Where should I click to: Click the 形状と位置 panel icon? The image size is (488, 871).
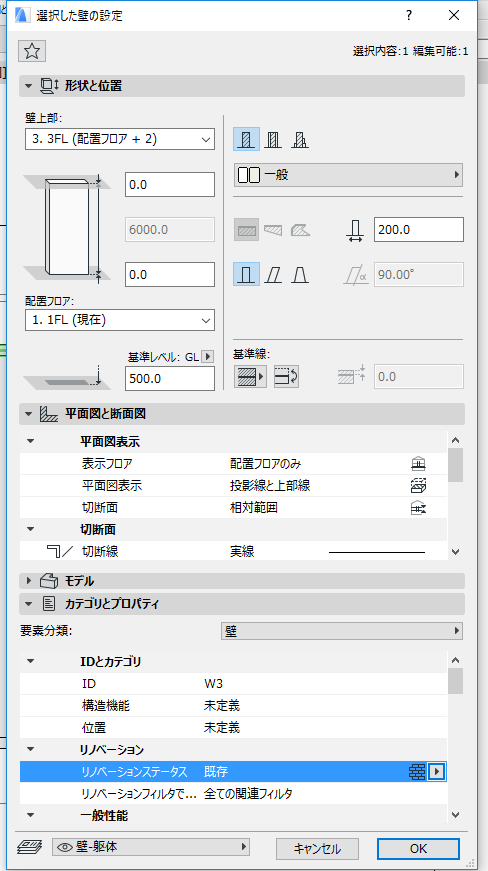50,86
